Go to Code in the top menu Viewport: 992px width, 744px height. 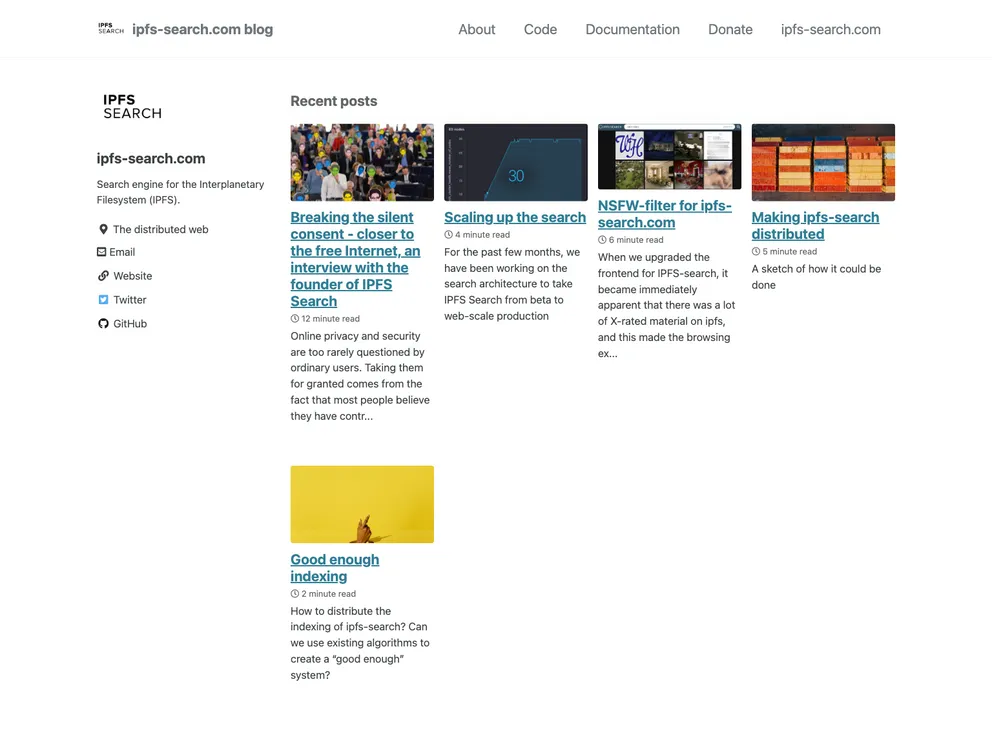coord(540,29)
